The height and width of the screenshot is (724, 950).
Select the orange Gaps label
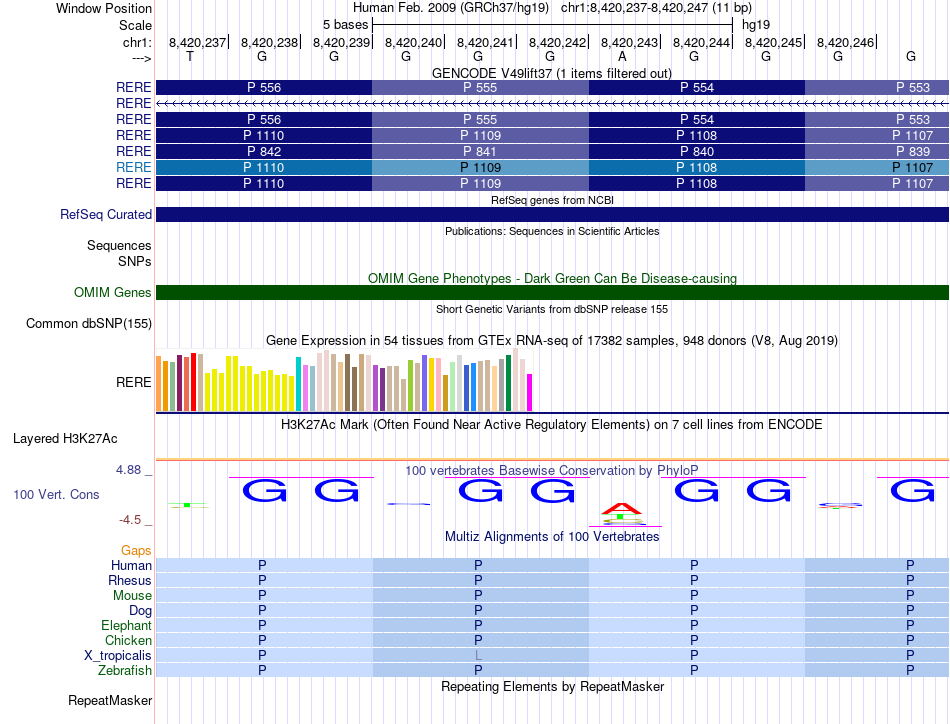[x=136, y=550]
